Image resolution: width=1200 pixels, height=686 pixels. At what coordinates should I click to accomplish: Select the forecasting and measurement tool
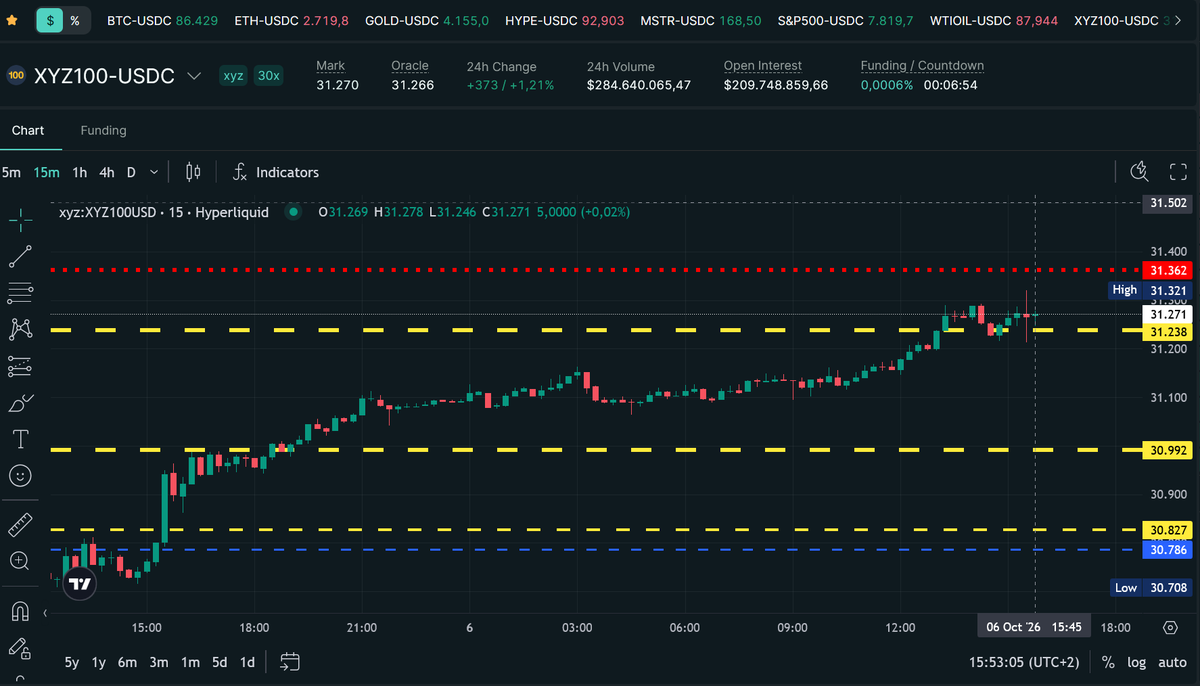pyautogui.click(x=19, y=366)
